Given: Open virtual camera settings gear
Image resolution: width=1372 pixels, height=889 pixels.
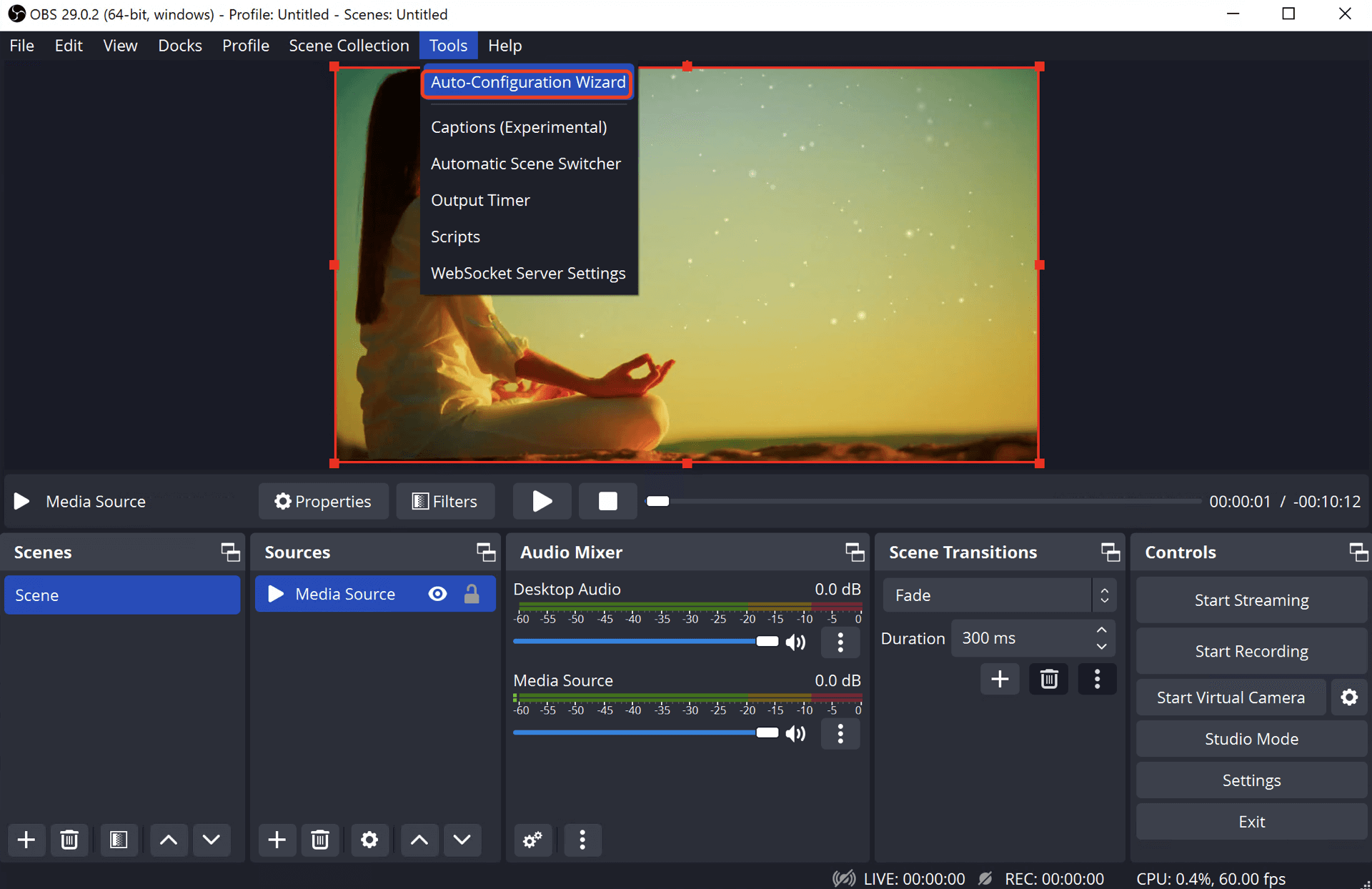Looking at the screenshot, I should click(1348, 697).
